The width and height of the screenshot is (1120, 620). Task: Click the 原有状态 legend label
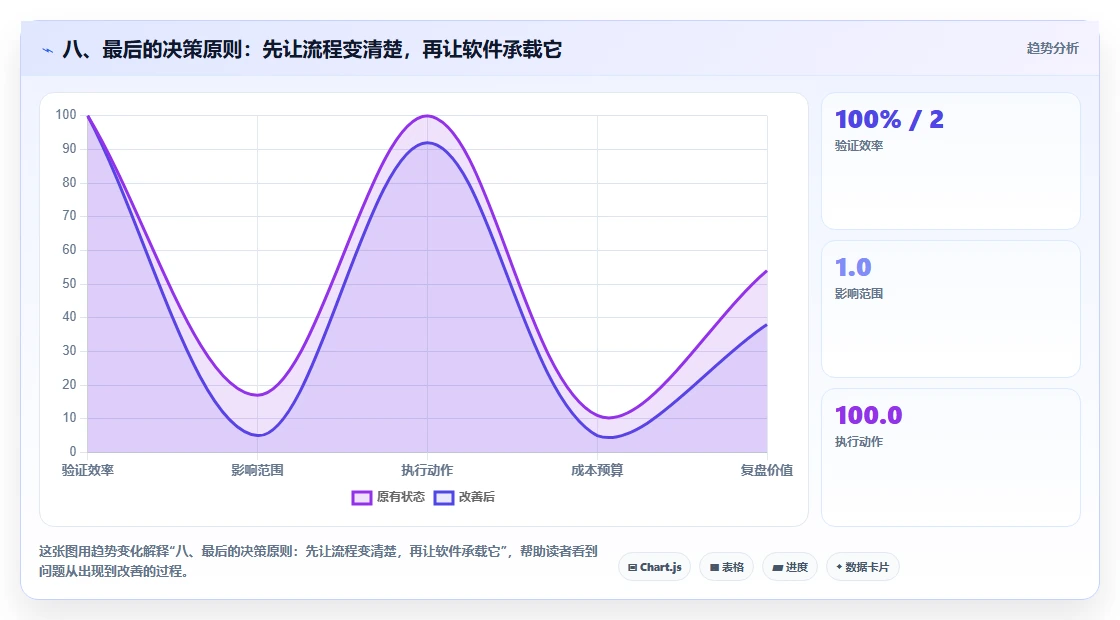401,497
